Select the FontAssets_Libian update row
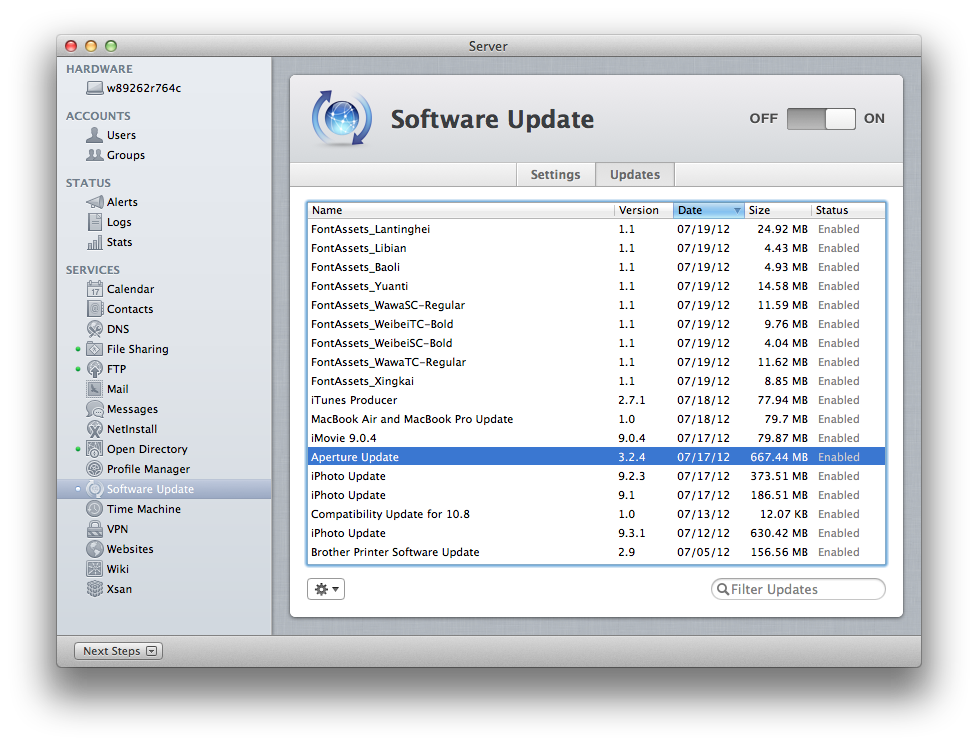This screenshot has width=978, height=746. point(596,248)
